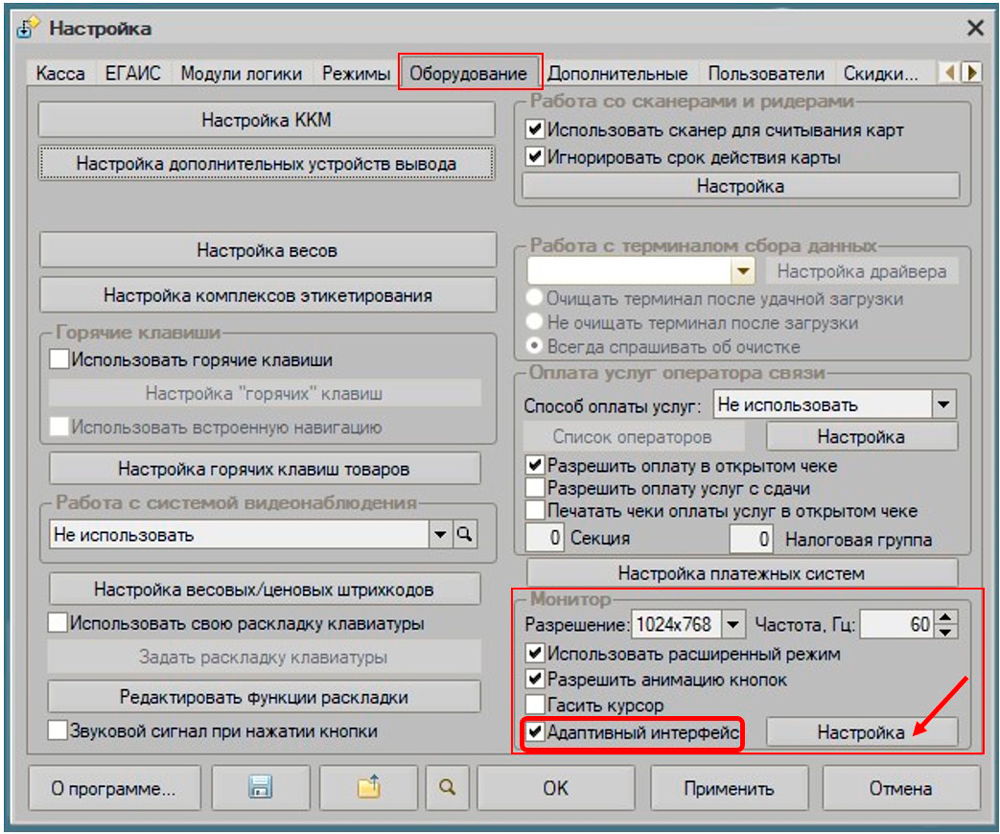Switch to the ЕГАИС tab
This screenshot has width=1000, height=834.
click(132, 73)
